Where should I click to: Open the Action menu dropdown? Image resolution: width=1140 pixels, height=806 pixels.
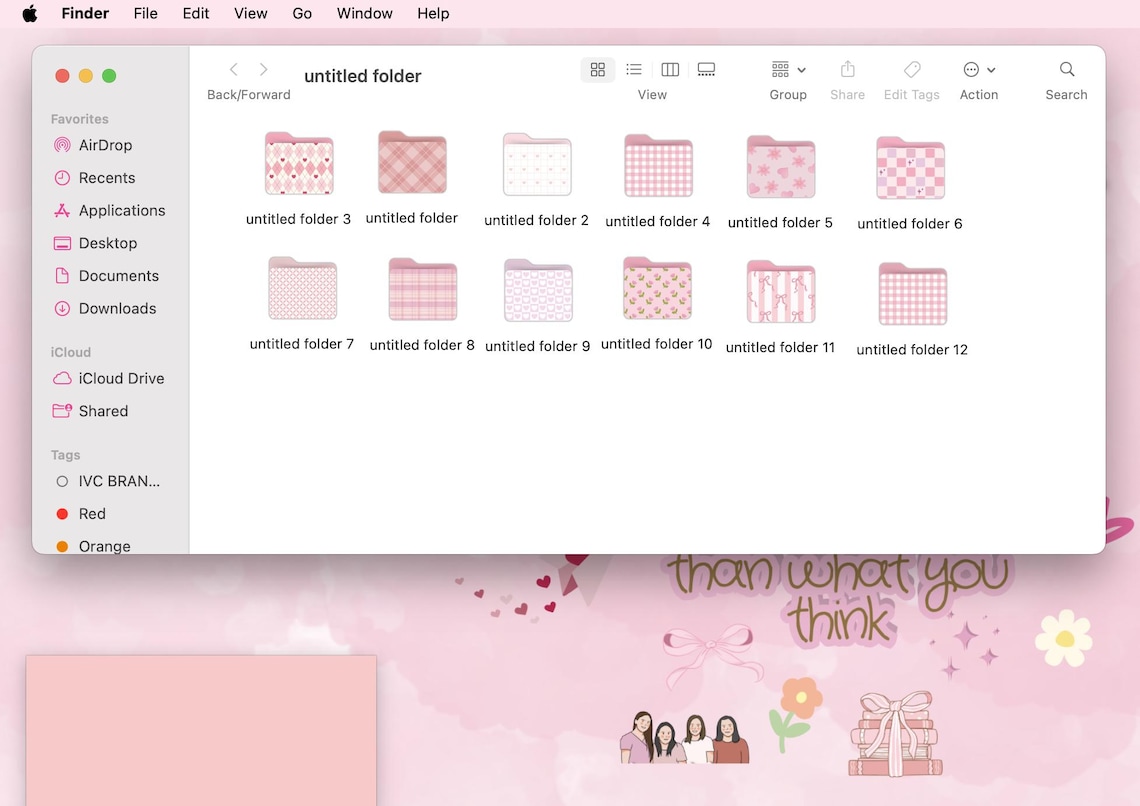point(978,70)
